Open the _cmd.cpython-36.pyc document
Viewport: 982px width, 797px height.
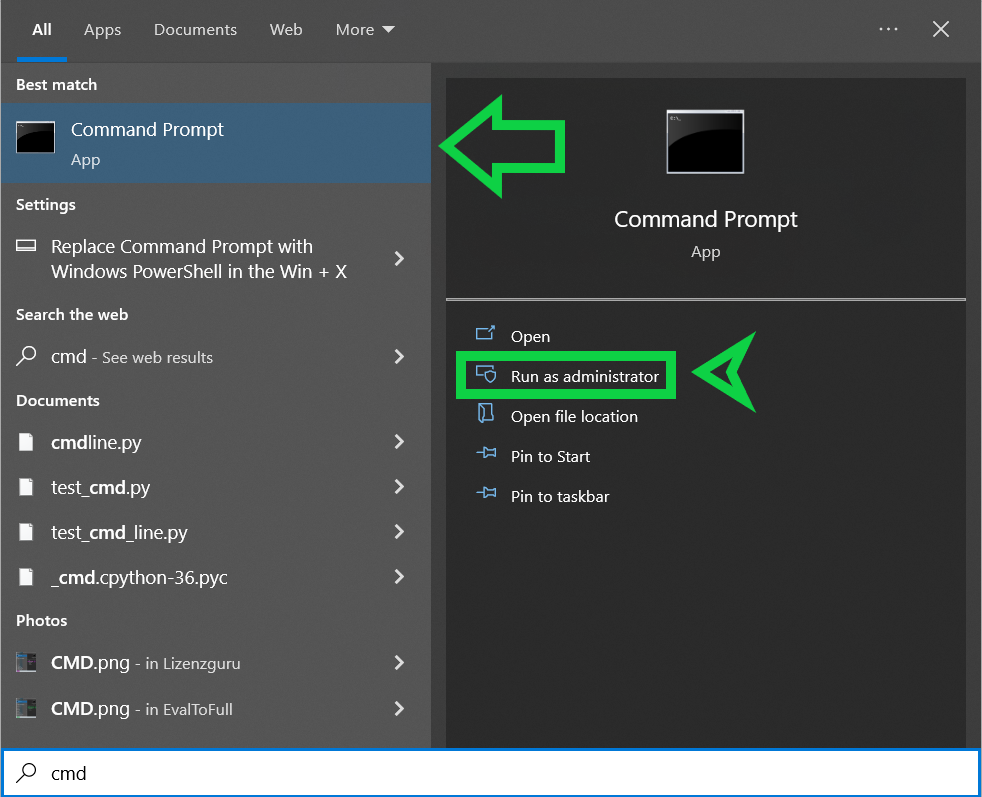click(x=216, y=577)
